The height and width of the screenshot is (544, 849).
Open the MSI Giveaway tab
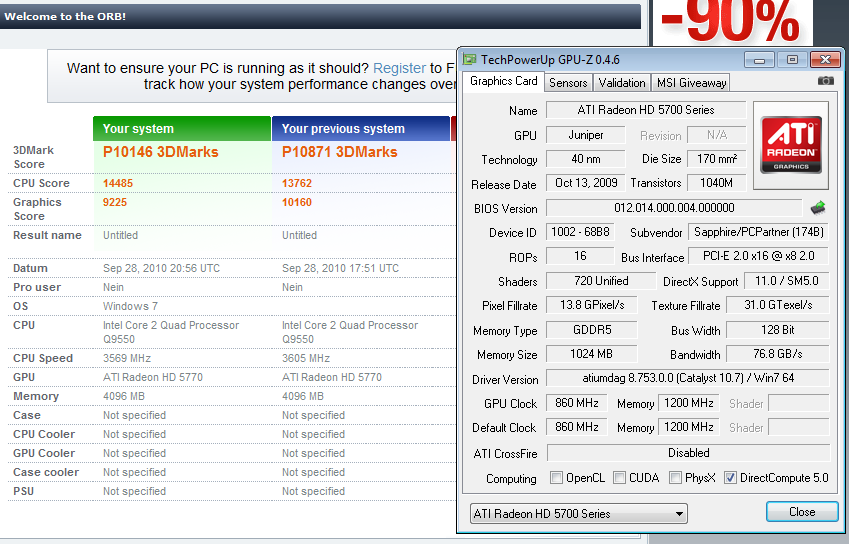click(691, 83)
